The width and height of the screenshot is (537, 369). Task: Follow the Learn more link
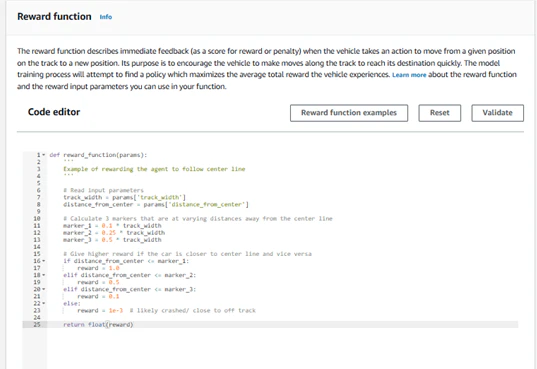(409, 75)
